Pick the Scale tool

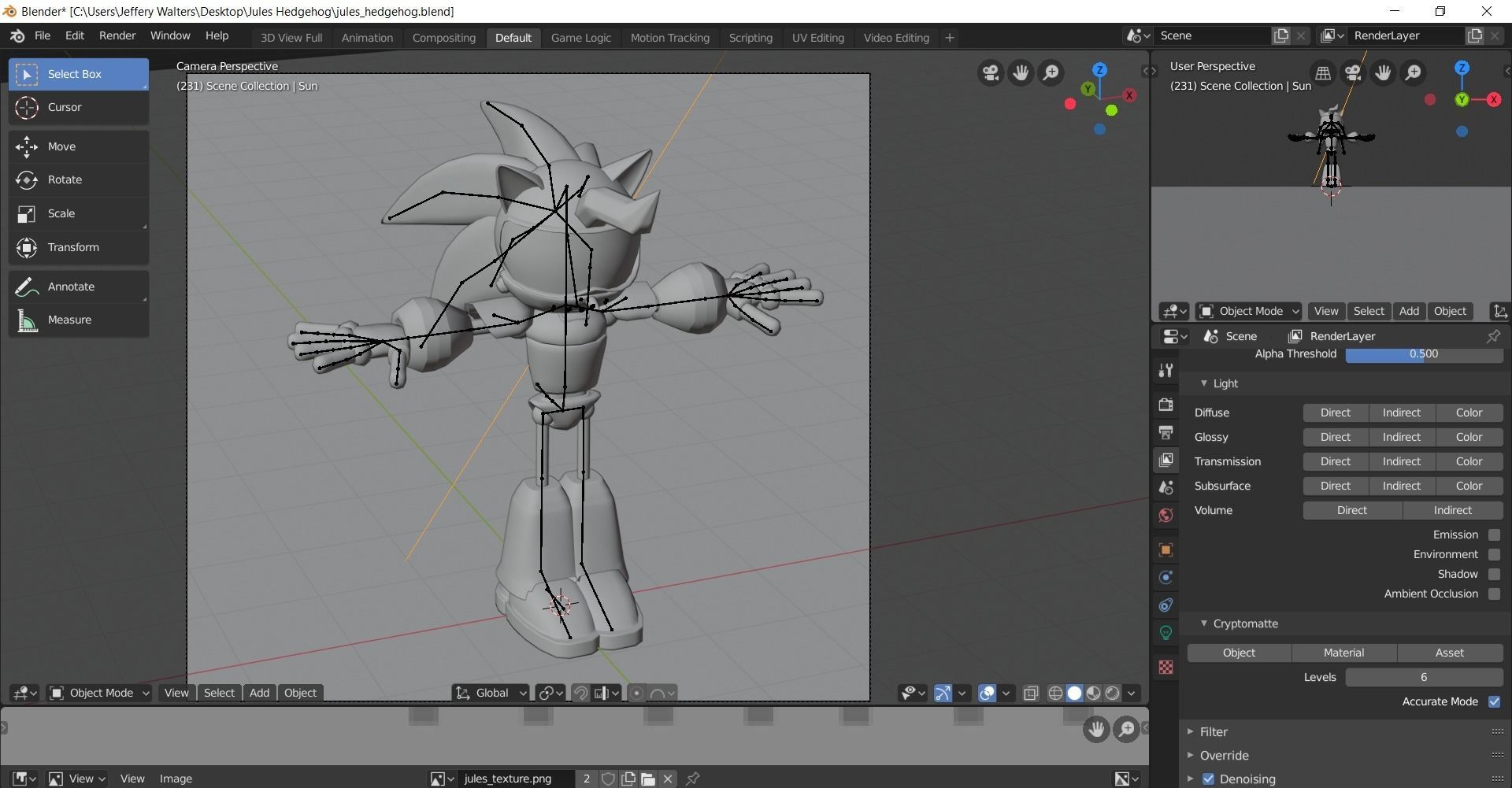coord(79,213)
